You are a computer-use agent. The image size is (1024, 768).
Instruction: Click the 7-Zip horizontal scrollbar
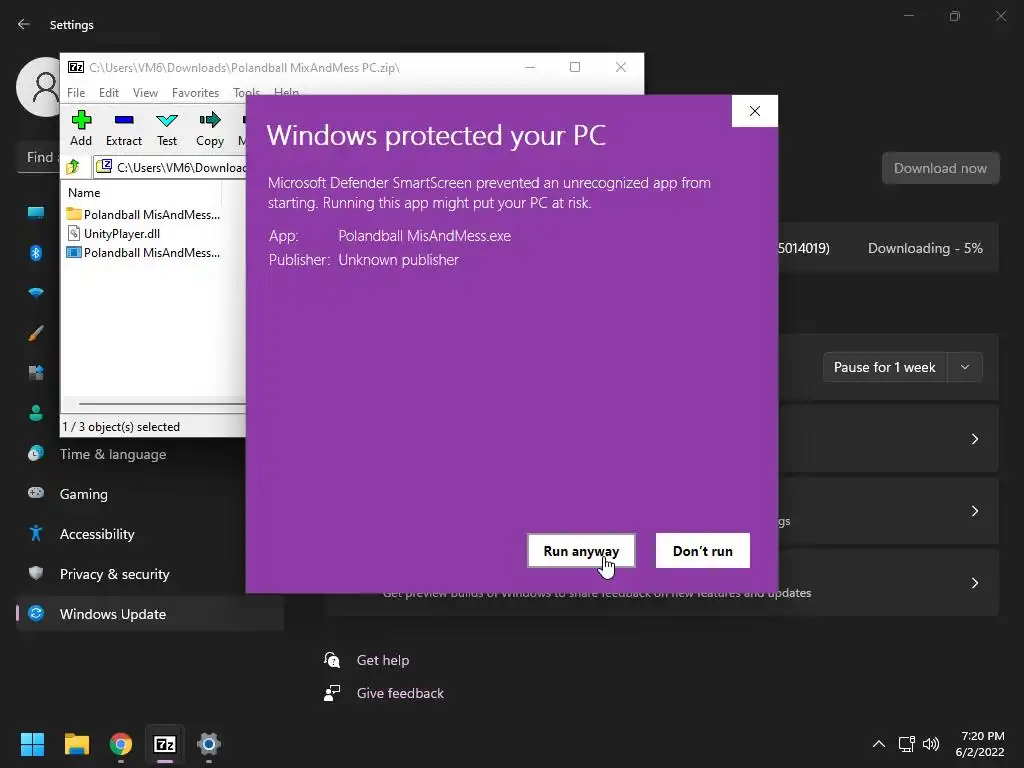point(161,404)
